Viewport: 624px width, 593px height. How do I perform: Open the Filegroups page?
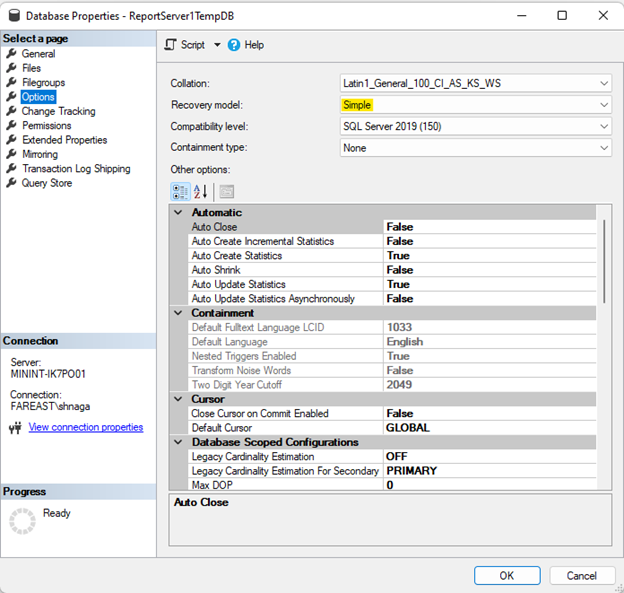click(x=43, y=82)
